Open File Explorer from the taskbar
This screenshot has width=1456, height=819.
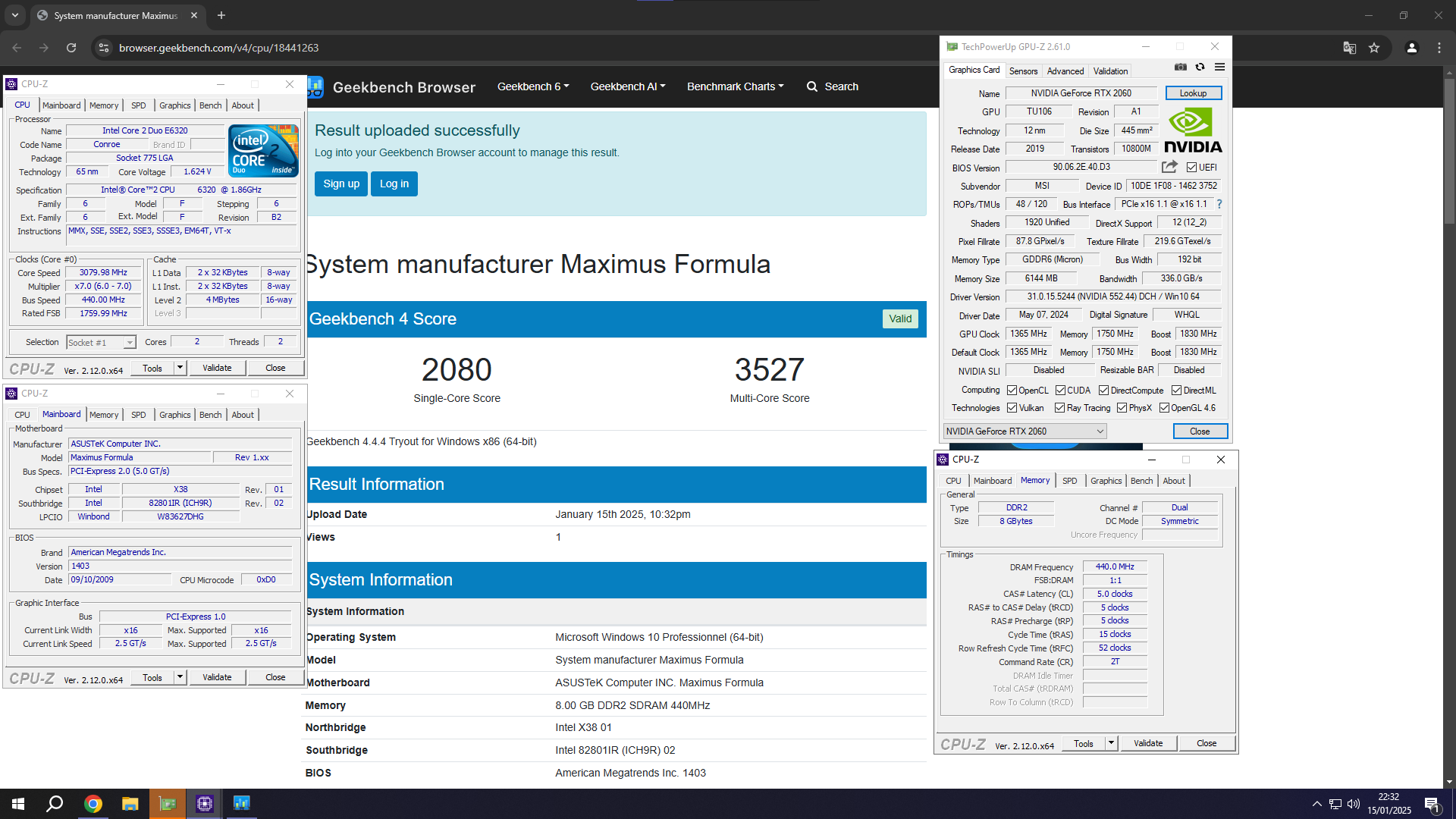coord(130,804)
